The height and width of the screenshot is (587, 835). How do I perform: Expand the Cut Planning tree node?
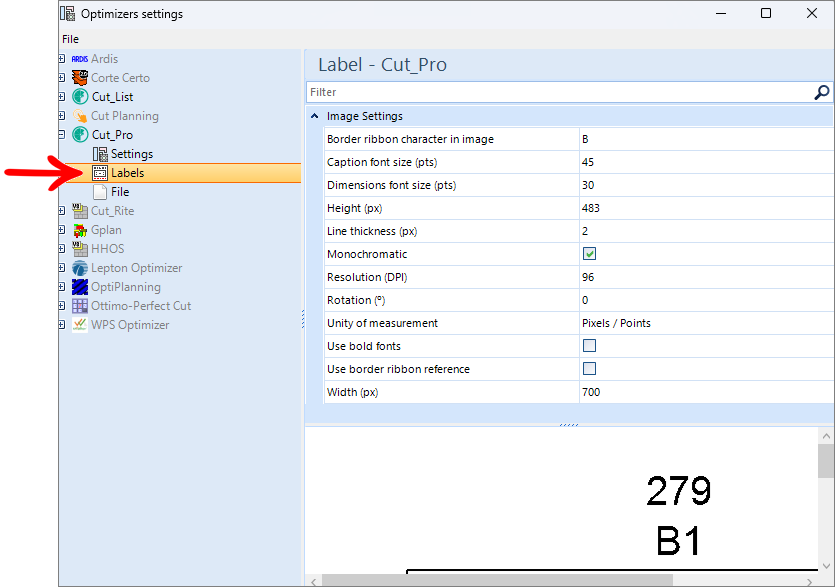[62, 116]
